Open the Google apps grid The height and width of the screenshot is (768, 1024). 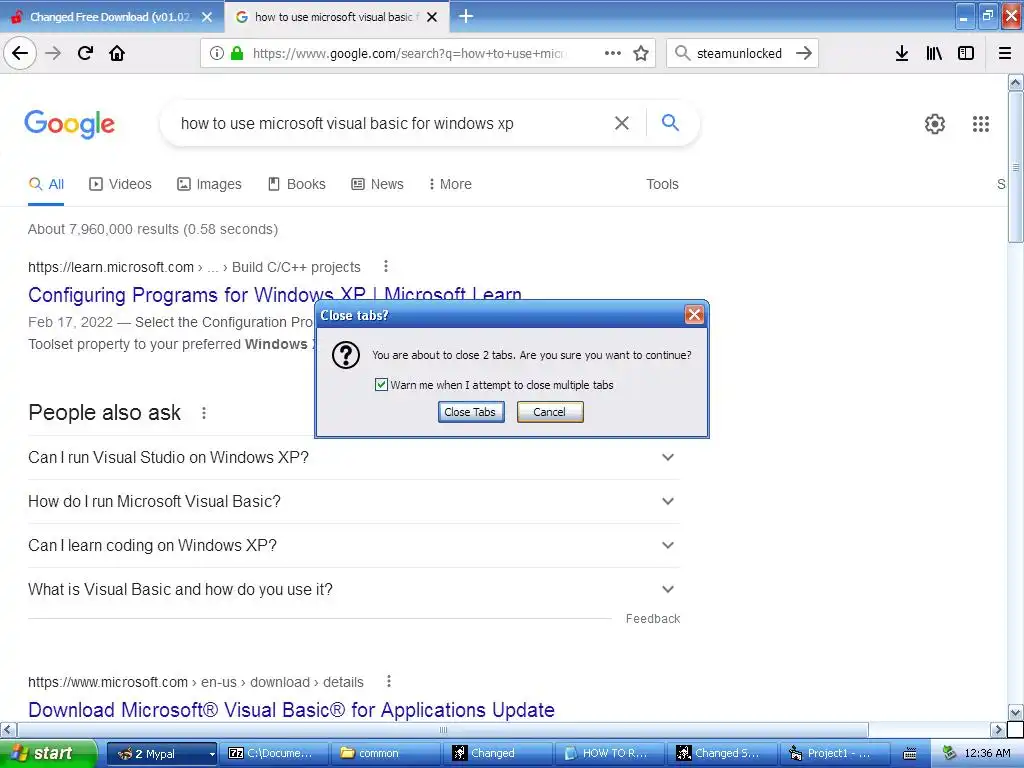click(x=980, y=123)
